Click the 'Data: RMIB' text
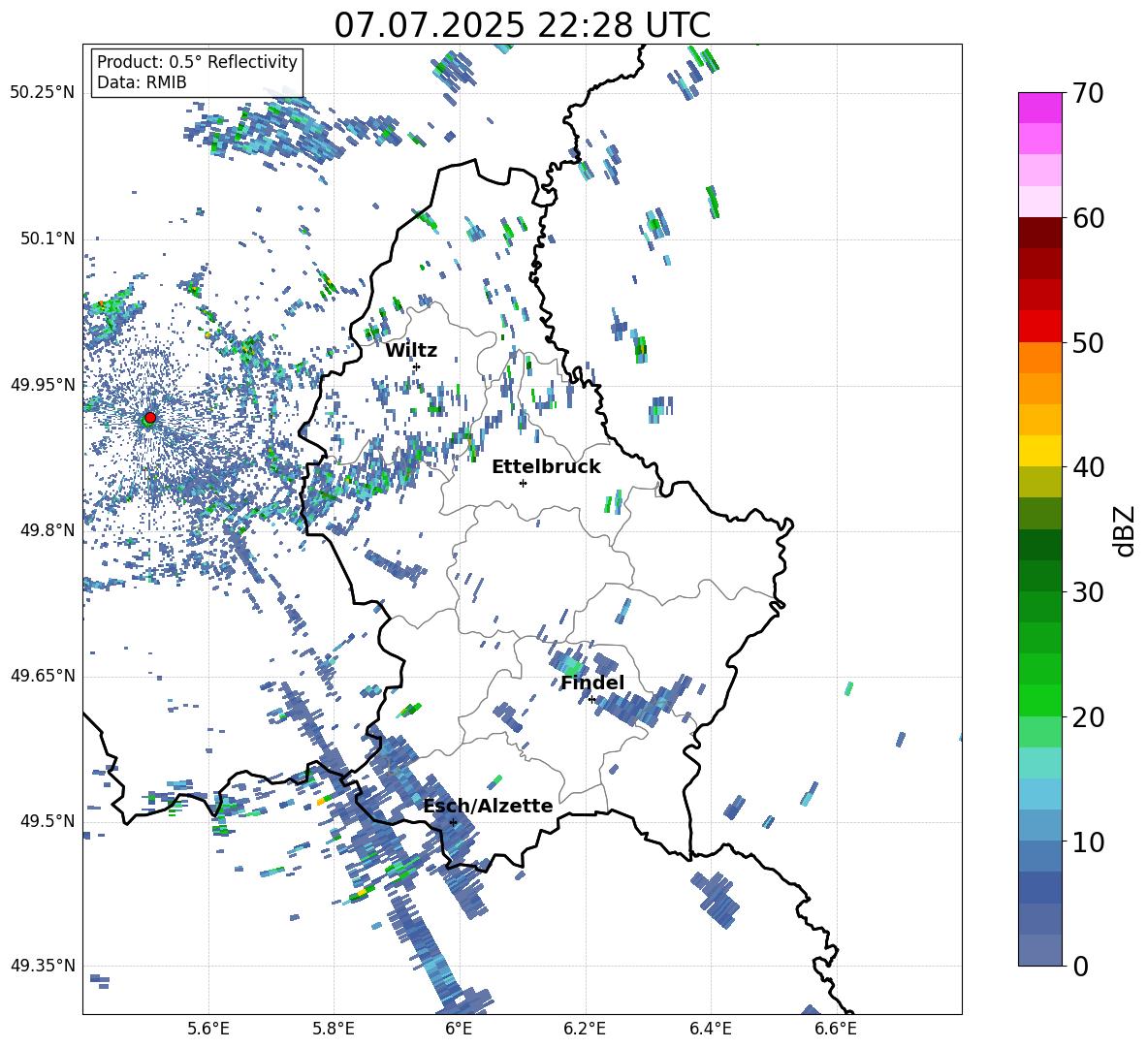 [142, 82]
